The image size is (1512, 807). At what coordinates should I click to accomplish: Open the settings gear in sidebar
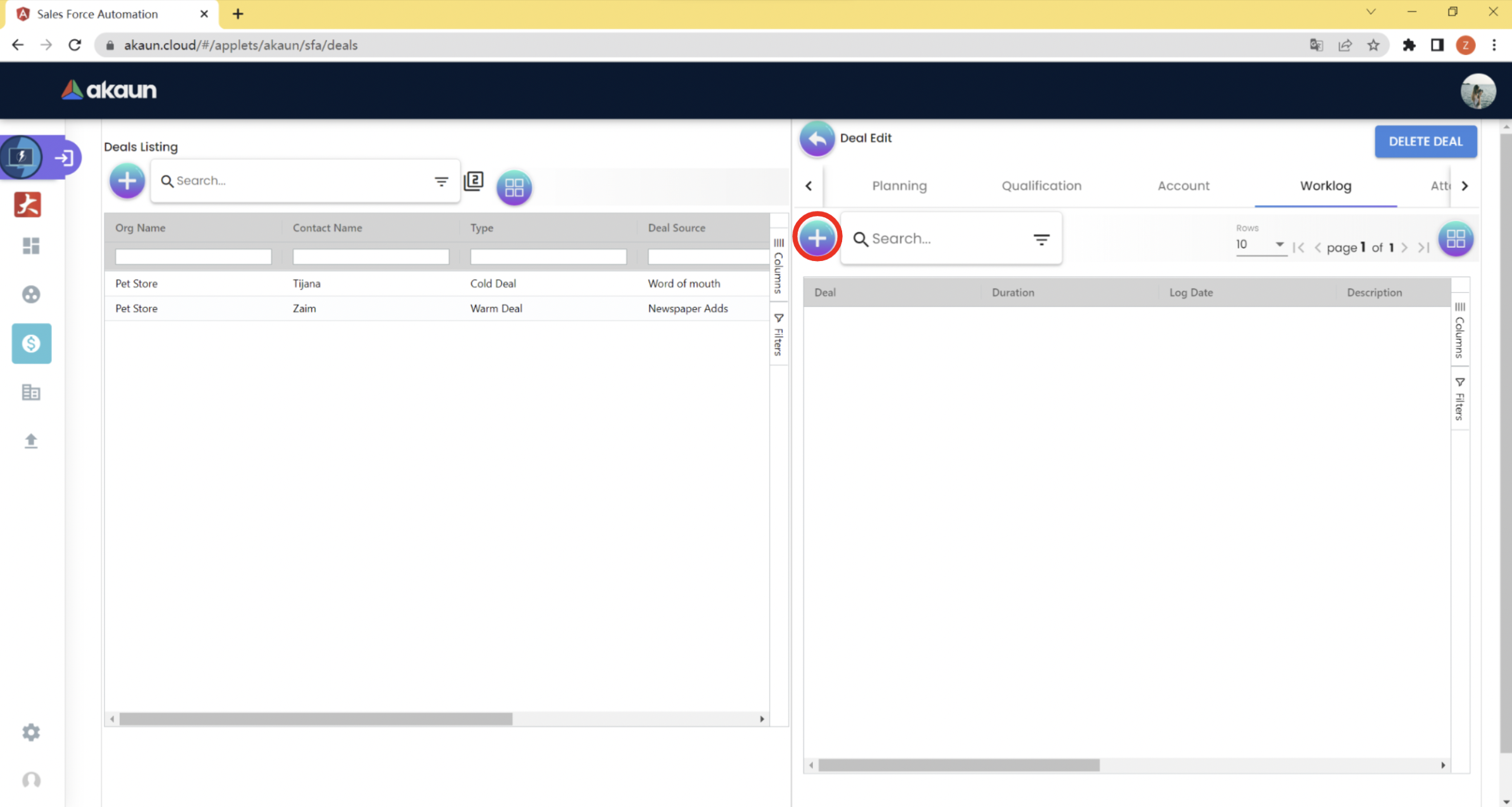click(31, 732)
